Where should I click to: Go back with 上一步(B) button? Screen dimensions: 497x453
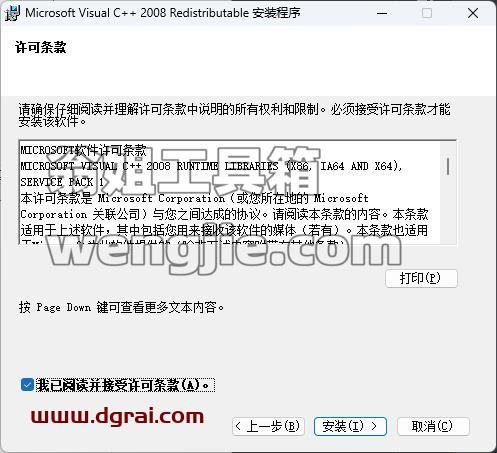pos(269,426)
